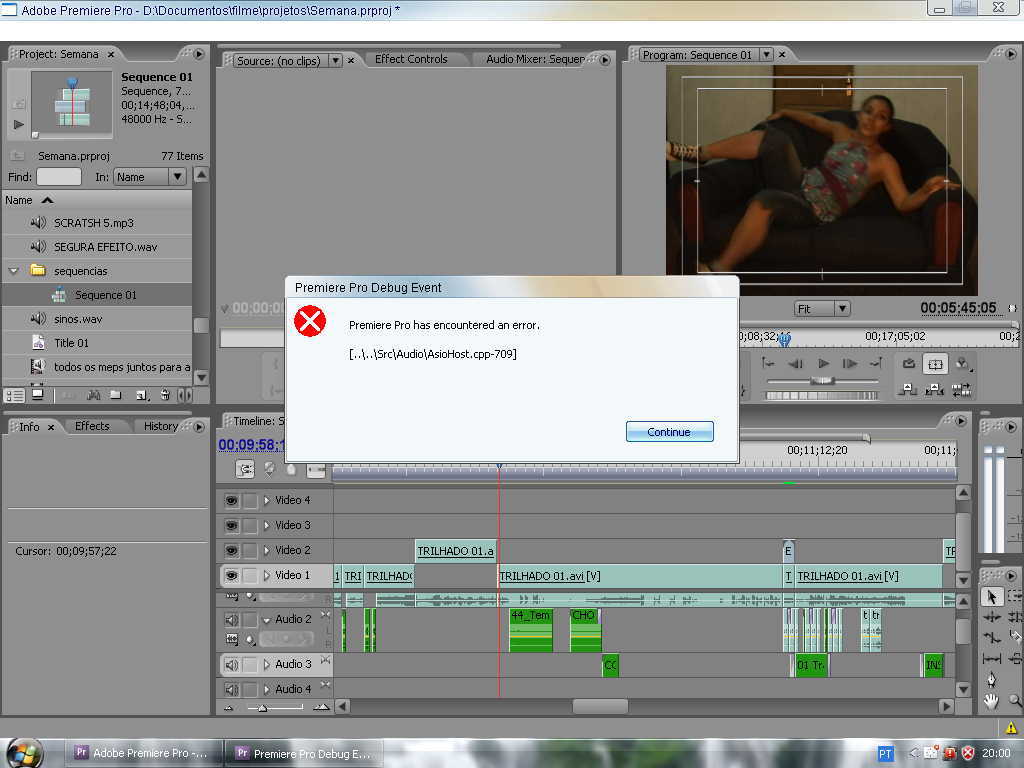Click the Program monitor jog wheel

pyautogui.click(x=822, y=395)
